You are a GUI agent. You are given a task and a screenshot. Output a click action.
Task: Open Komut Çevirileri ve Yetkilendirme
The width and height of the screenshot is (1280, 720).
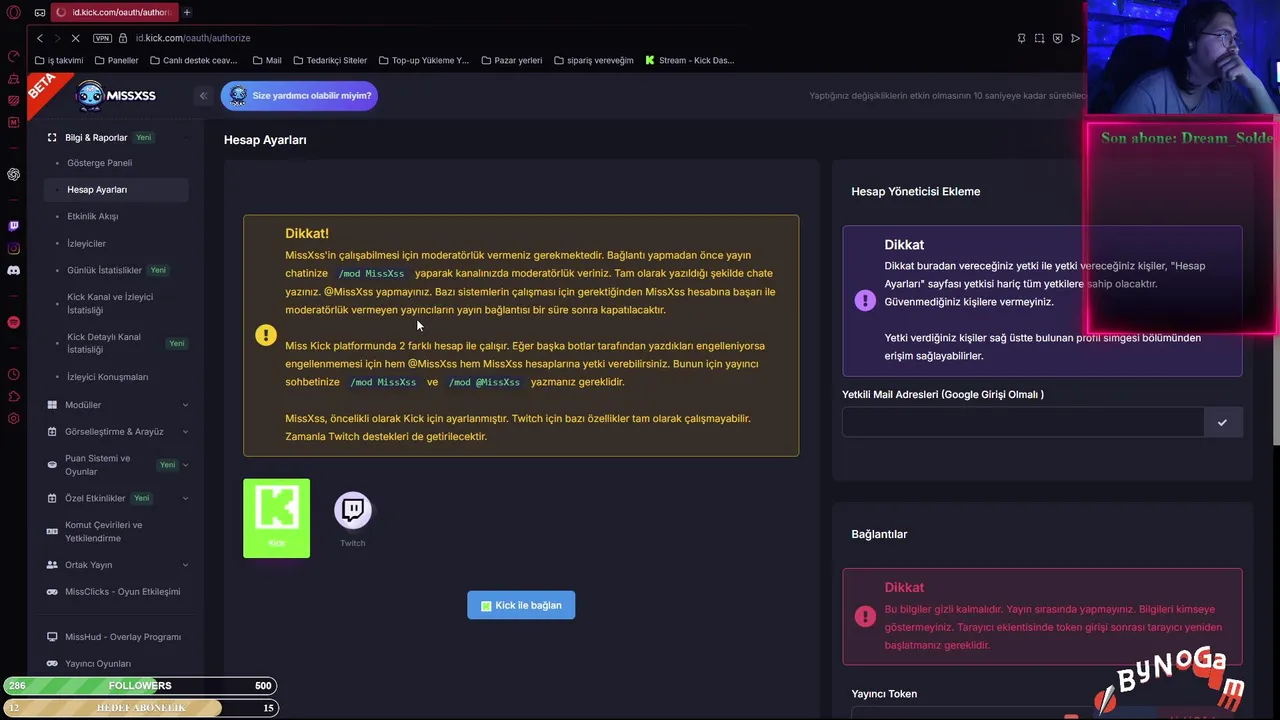coord(104,531)
